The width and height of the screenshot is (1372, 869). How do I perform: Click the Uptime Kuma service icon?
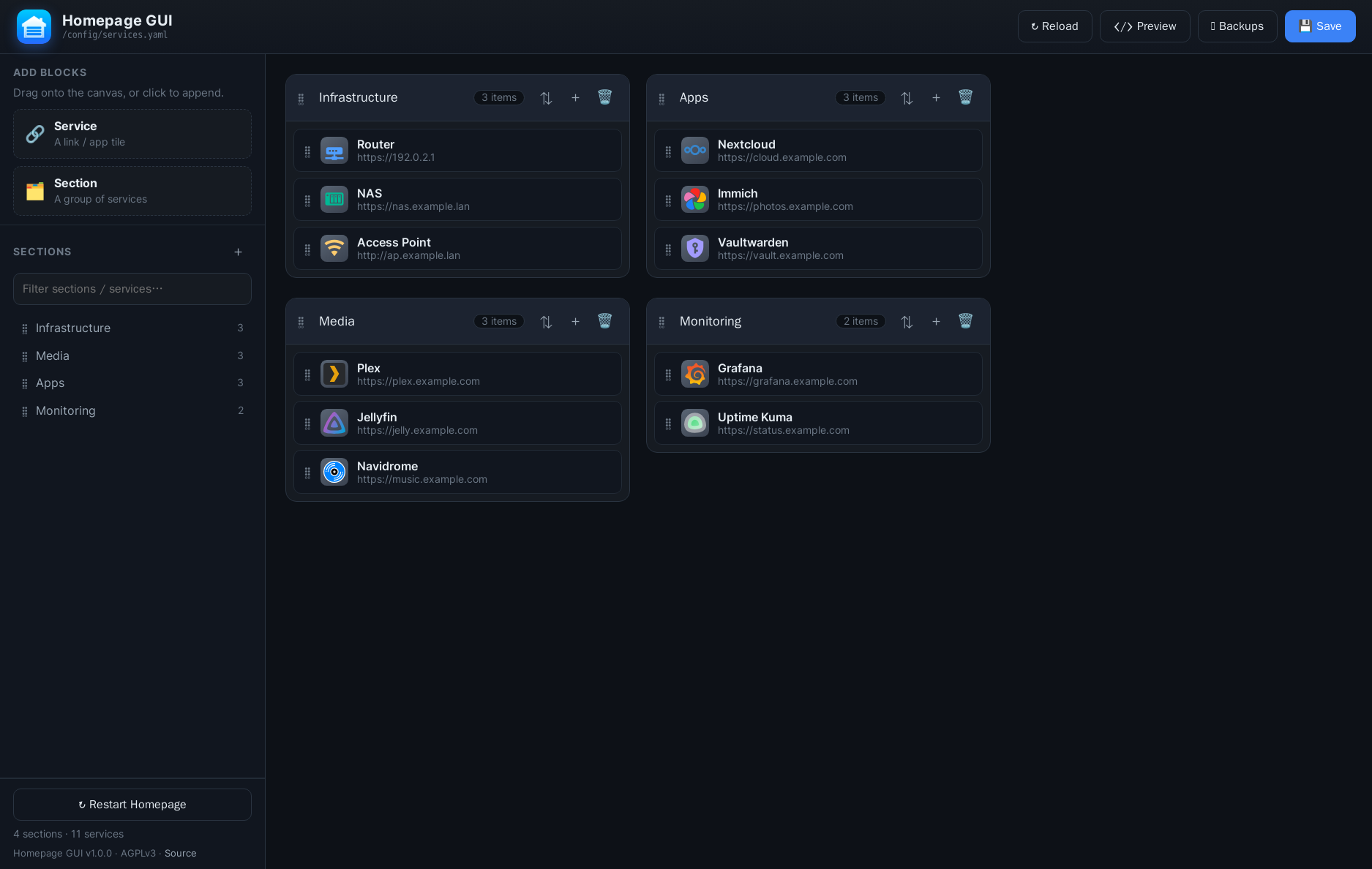[x=695, y=424]
